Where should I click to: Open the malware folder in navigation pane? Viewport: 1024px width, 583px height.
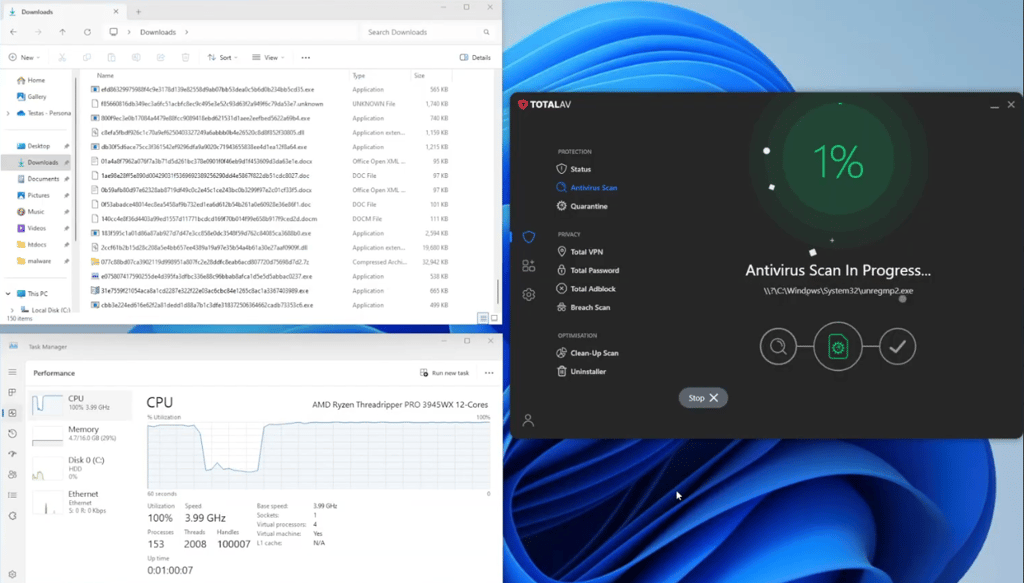click(x=33, y=261)
